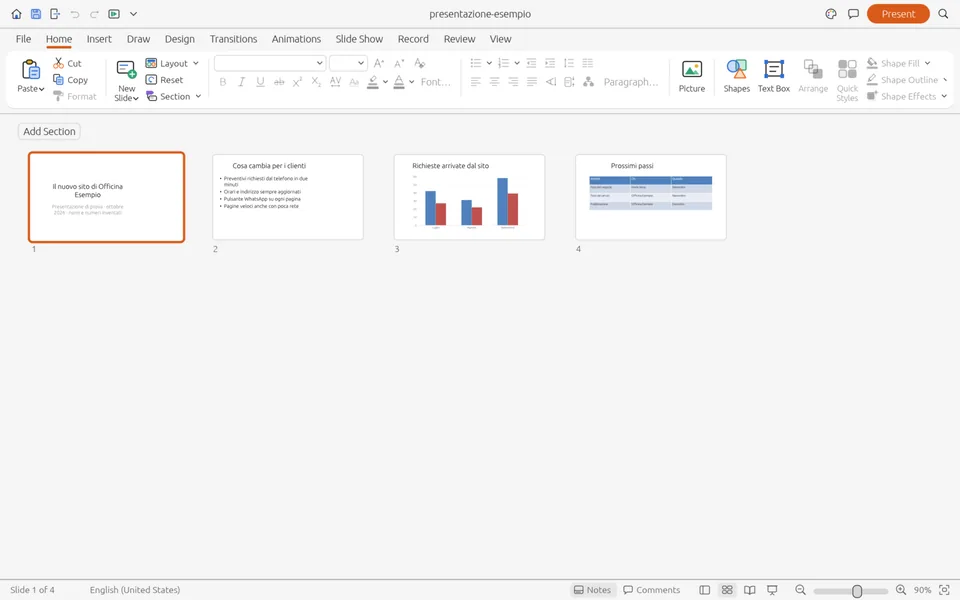Open the Paragraph… dialog button

pyautogui.click(x=631, y=82)
